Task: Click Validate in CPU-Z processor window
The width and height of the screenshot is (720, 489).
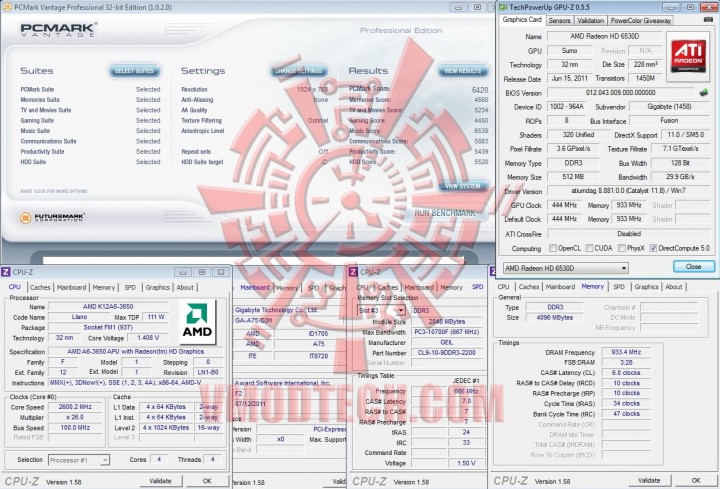Action: pos(161,481)
